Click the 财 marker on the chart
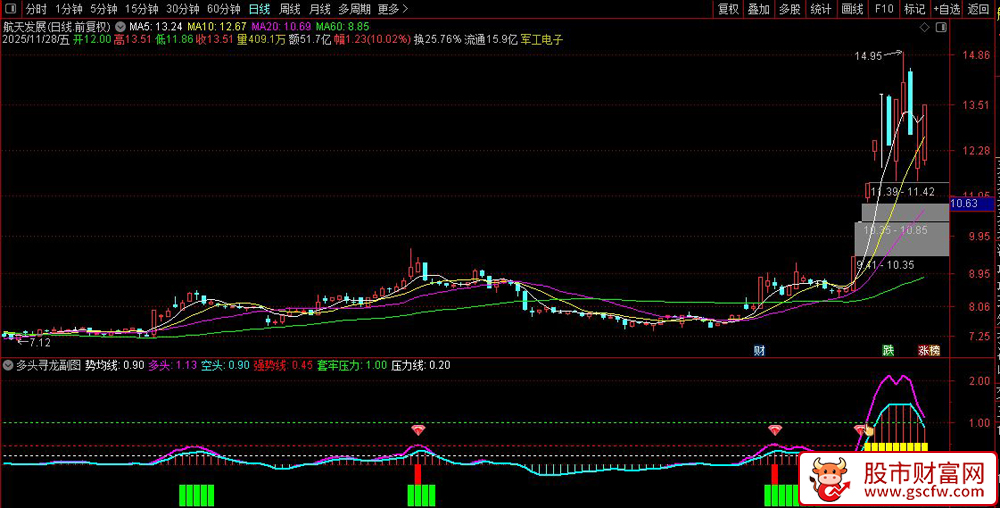This screenshot has width=1000, height=508. click(x=760, y=351)
